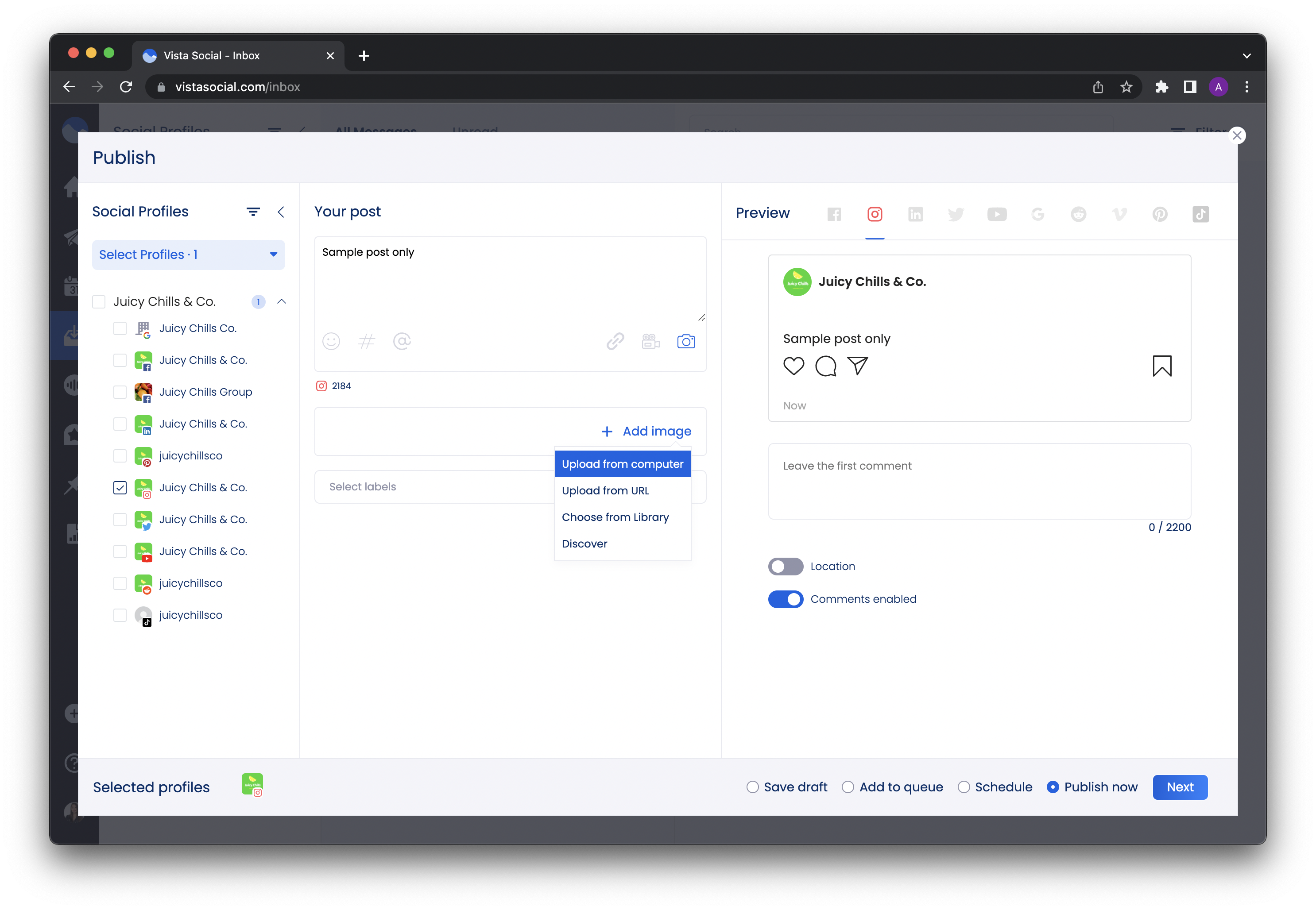This screenshot has width=1316, height=910.
Task: Reload the page in Chrome
Action: click(126, 87)
